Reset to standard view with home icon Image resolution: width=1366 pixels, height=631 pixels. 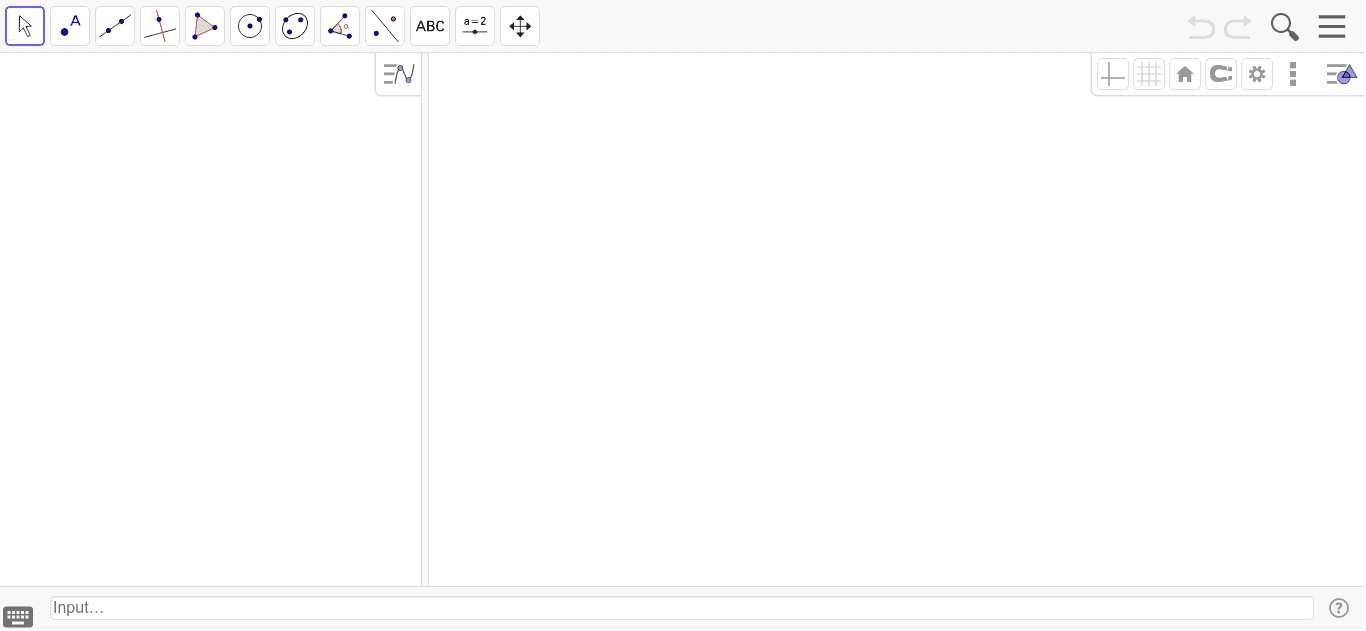coord(1185,74)
